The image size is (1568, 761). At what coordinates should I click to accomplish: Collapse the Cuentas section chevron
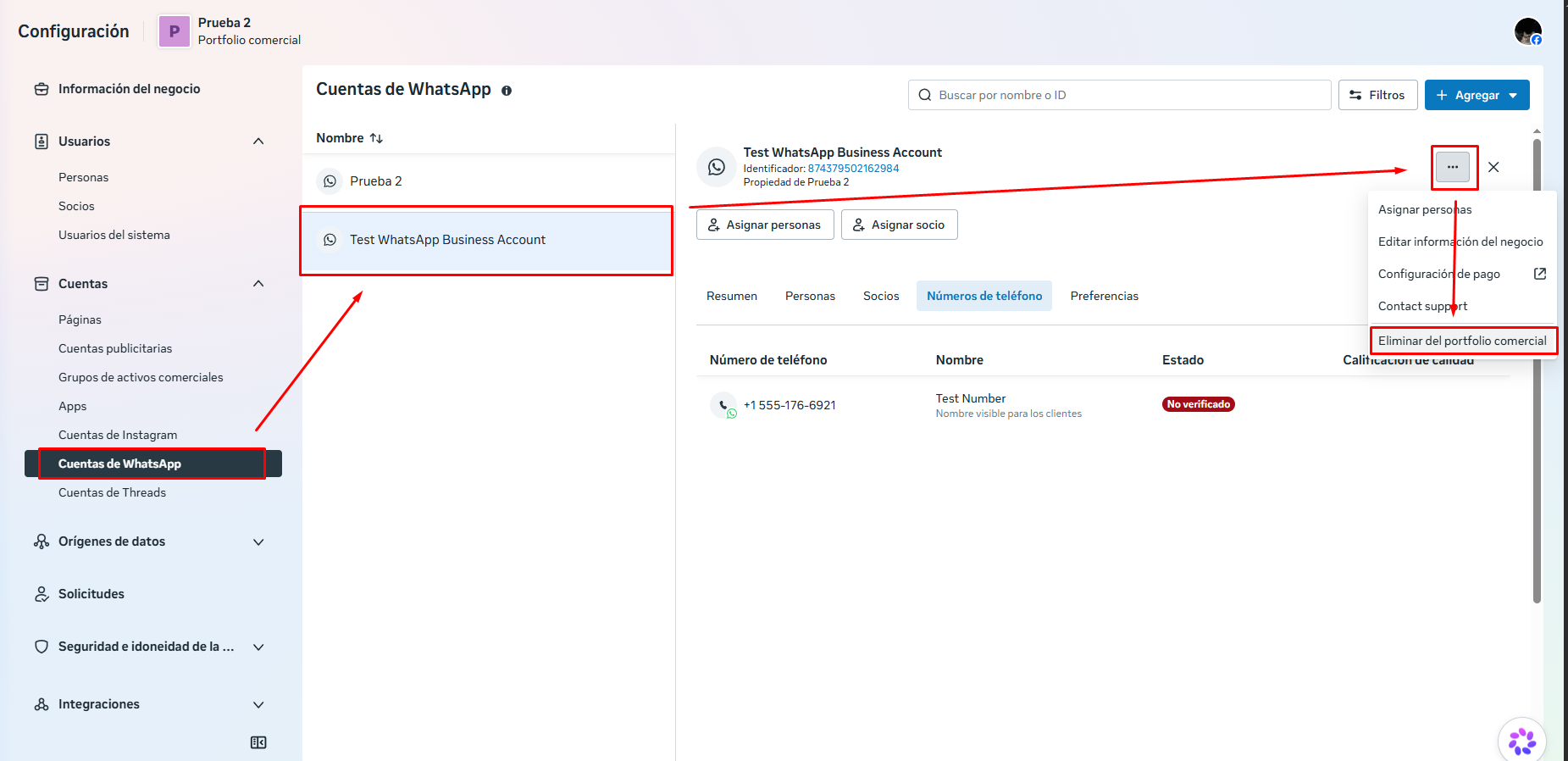point(258,284)
